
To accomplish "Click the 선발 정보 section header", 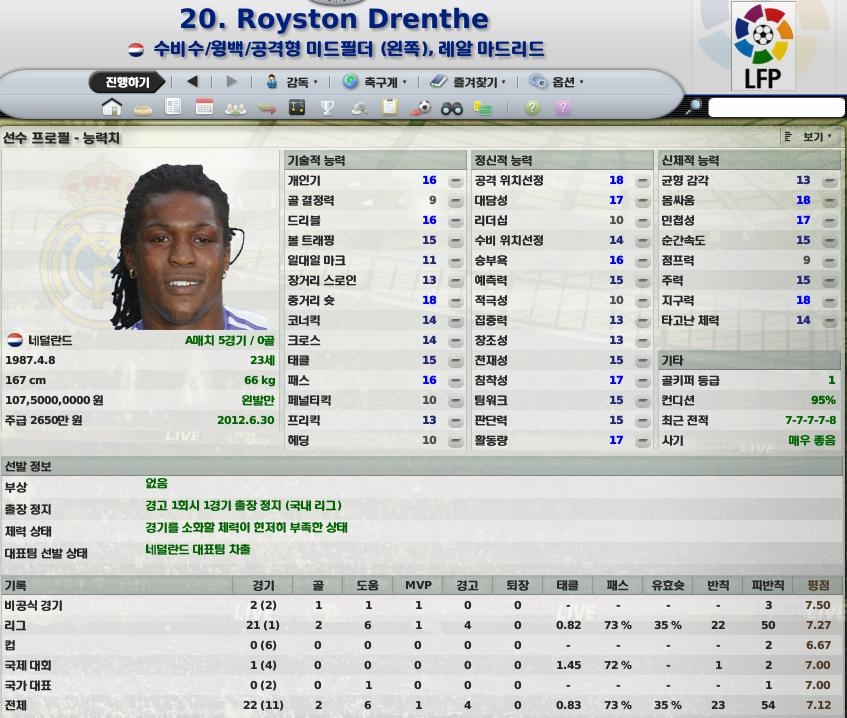I will coord(421,466).
